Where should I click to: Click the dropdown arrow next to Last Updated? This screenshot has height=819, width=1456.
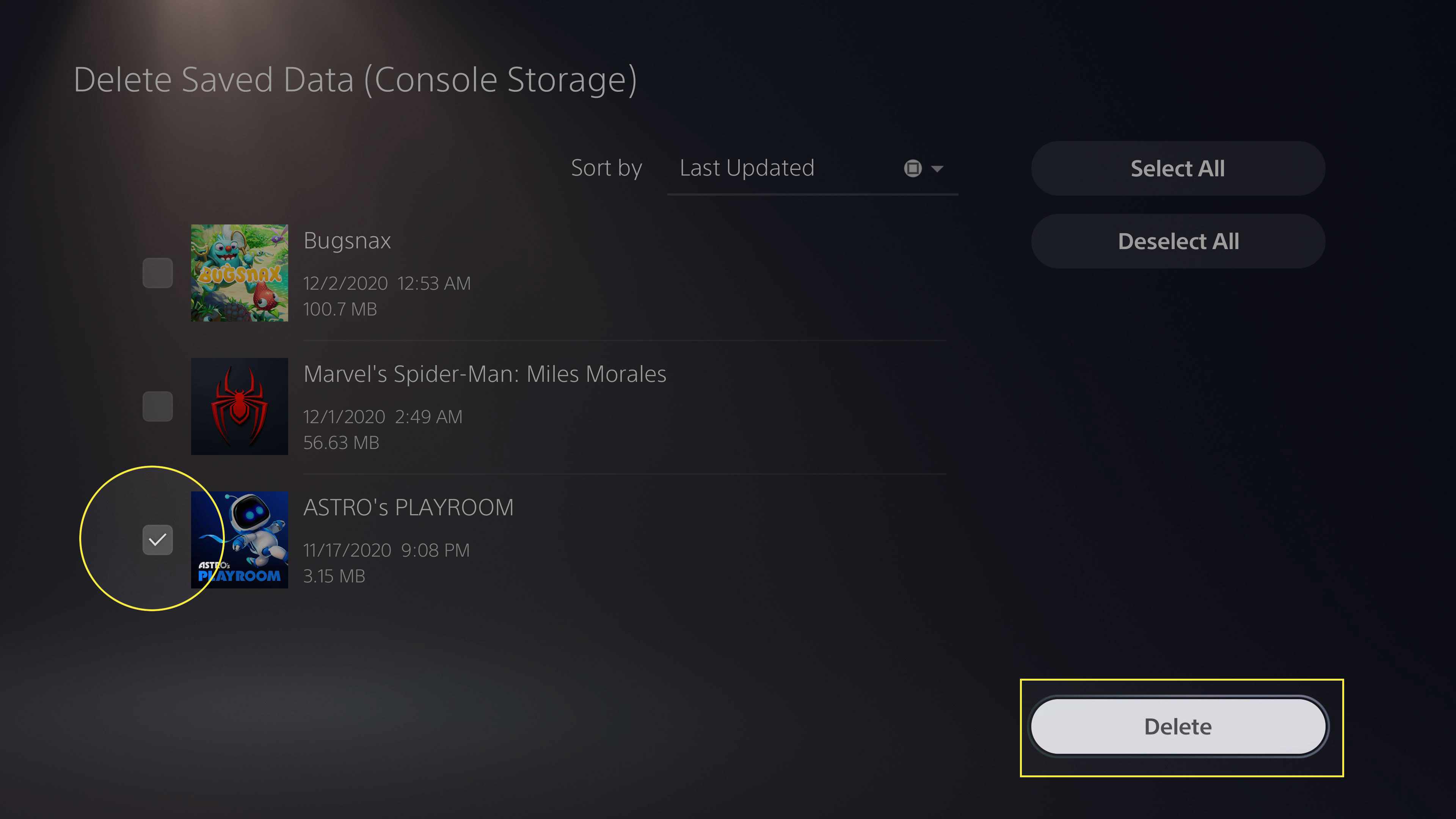click(x=937, y=168)
